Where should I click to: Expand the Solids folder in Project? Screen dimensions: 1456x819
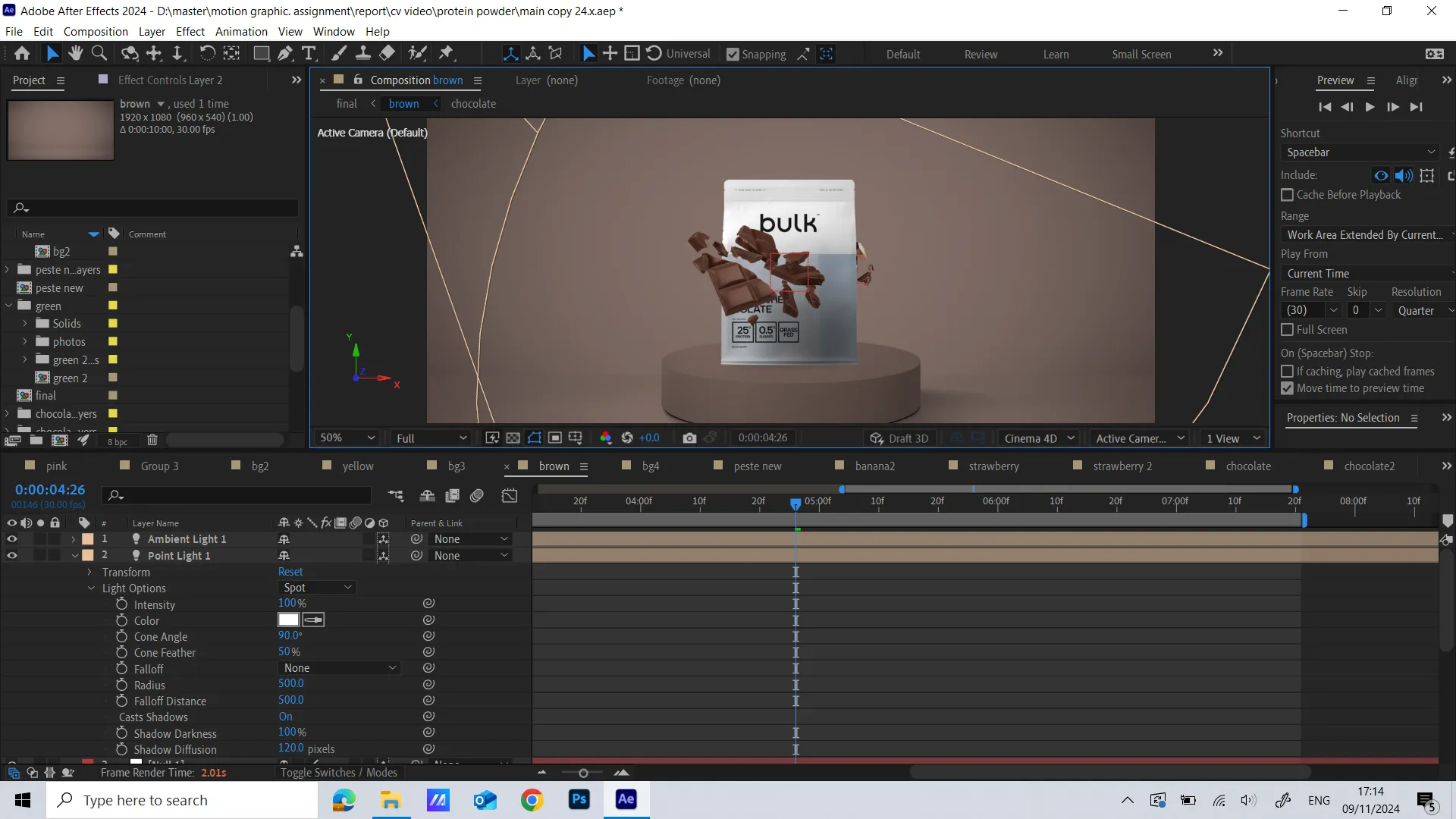tap(25, 324)
